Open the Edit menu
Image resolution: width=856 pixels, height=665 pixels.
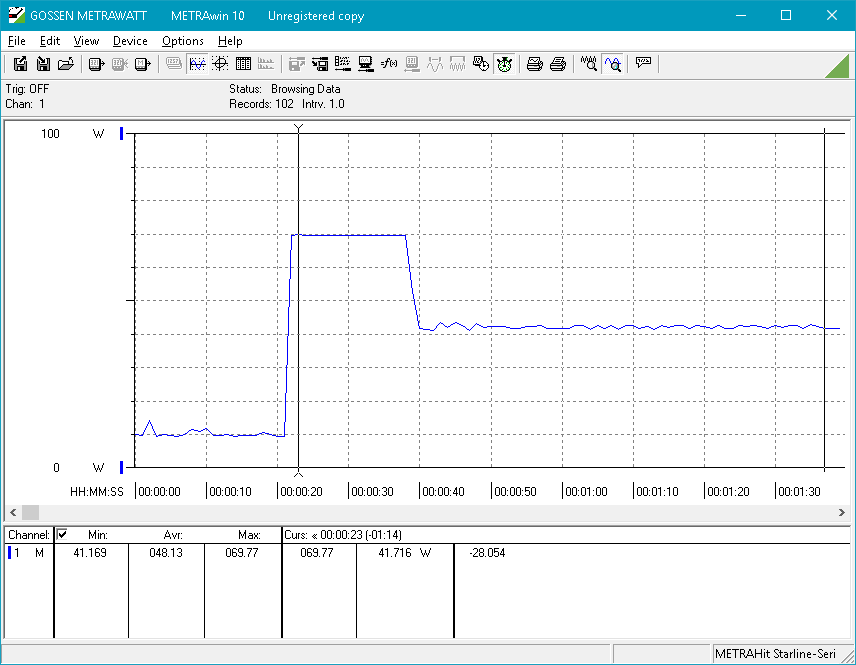click(50, 41)
